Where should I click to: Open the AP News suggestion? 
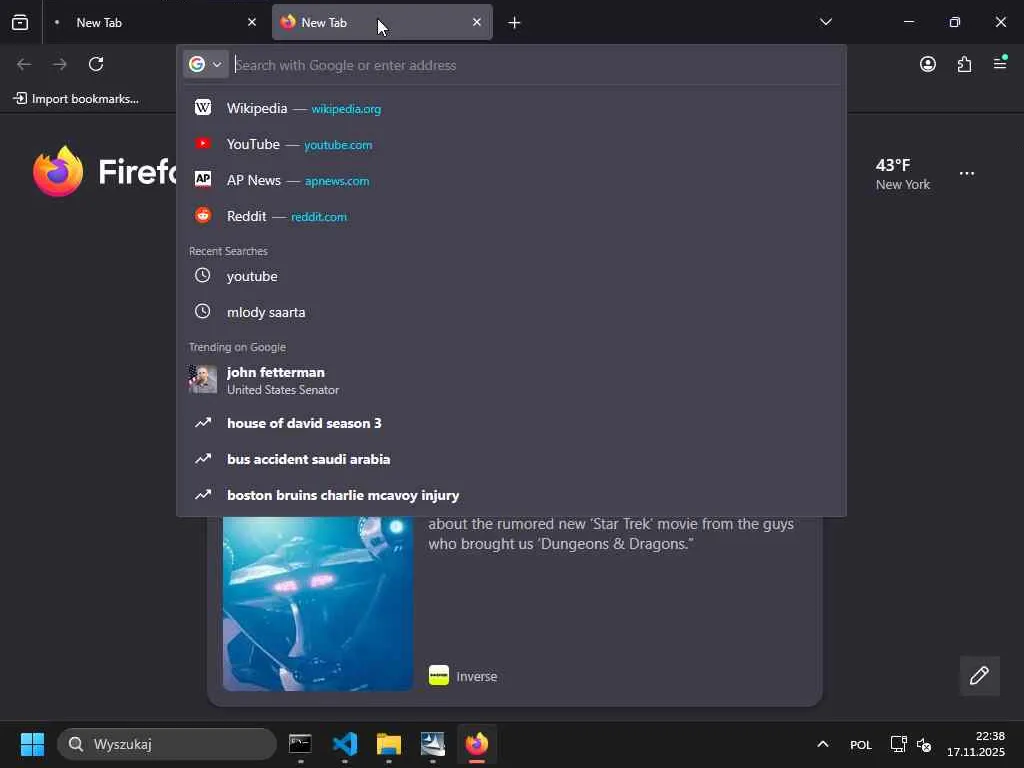pos(511,180)
